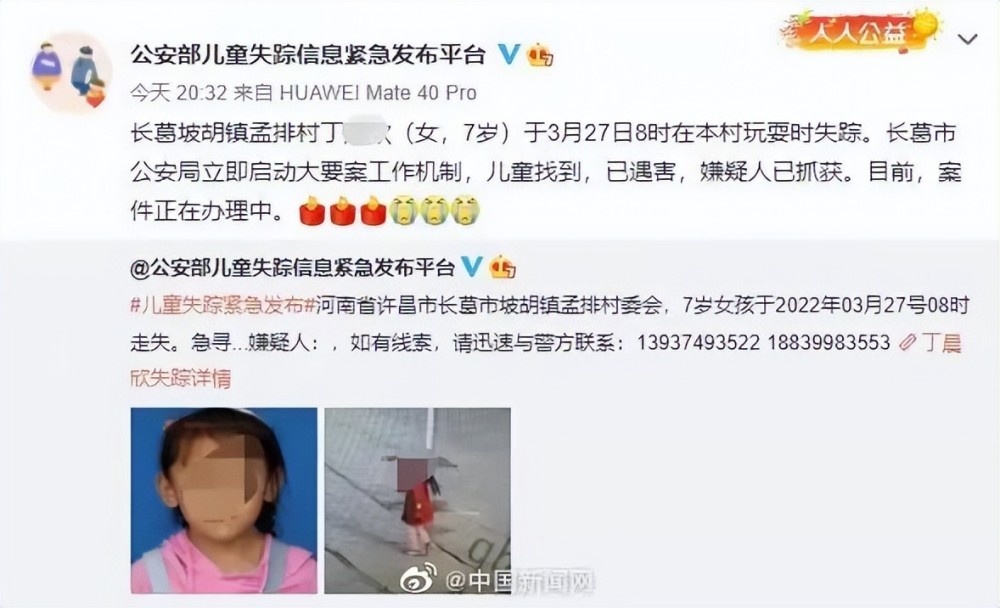Click the thumbs-up badge in the reposted post

coord(503,267)
